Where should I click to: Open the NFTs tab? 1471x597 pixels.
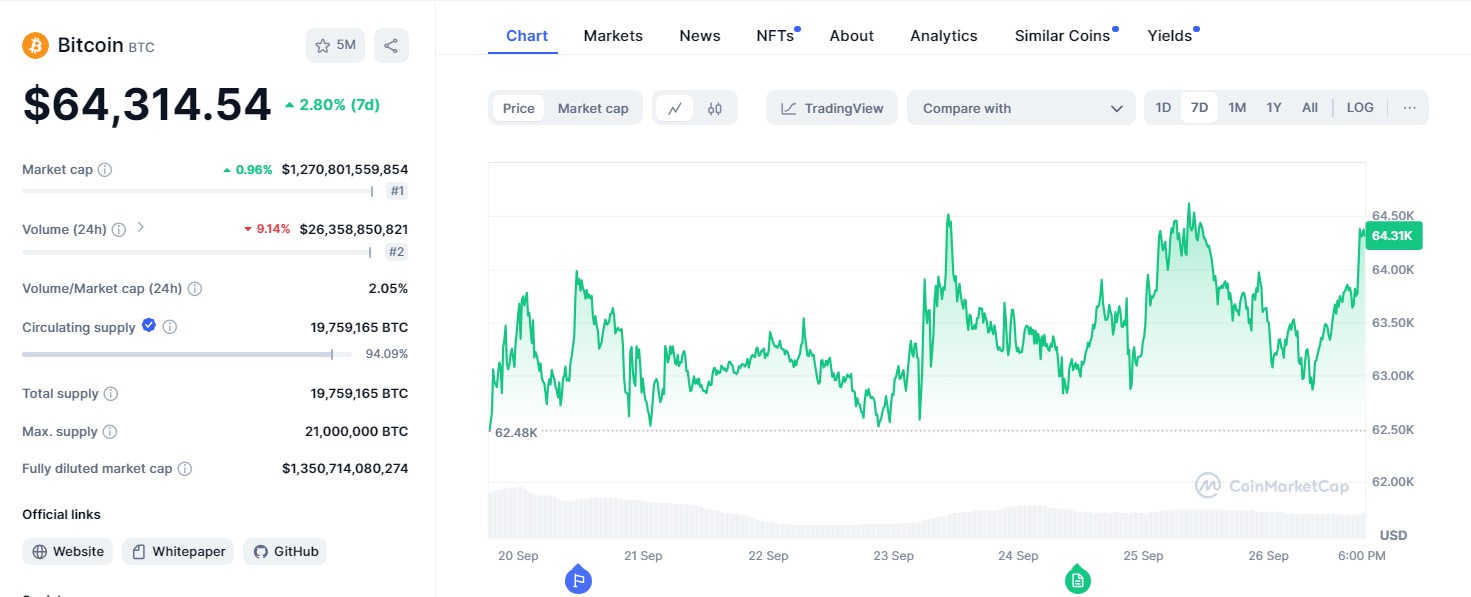point(776,36)
